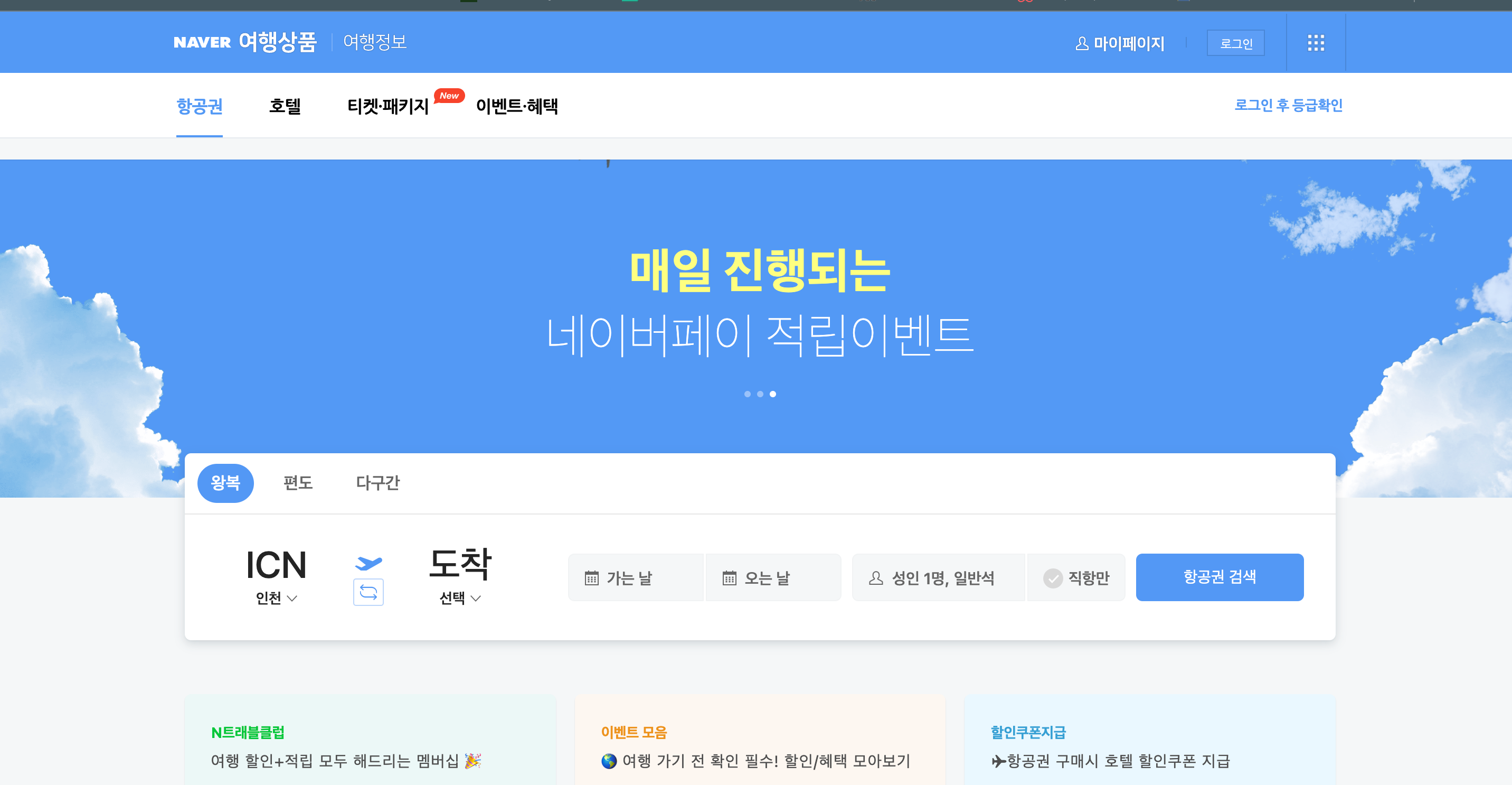Click the person icon beside 성인 1명
Viewport: 1512px width, 785px height.
pyautogui.click(x=875, y=578)
